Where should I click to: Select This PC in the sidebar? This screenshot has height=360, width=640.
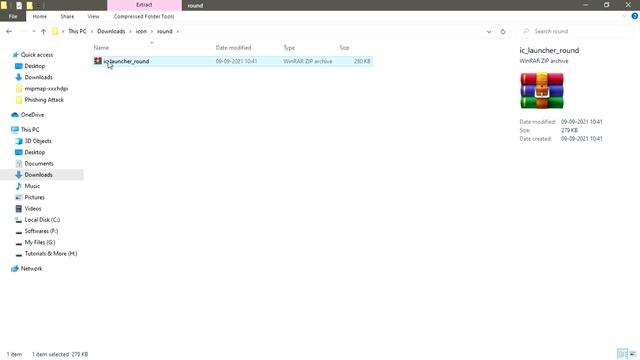coord(30,129)
